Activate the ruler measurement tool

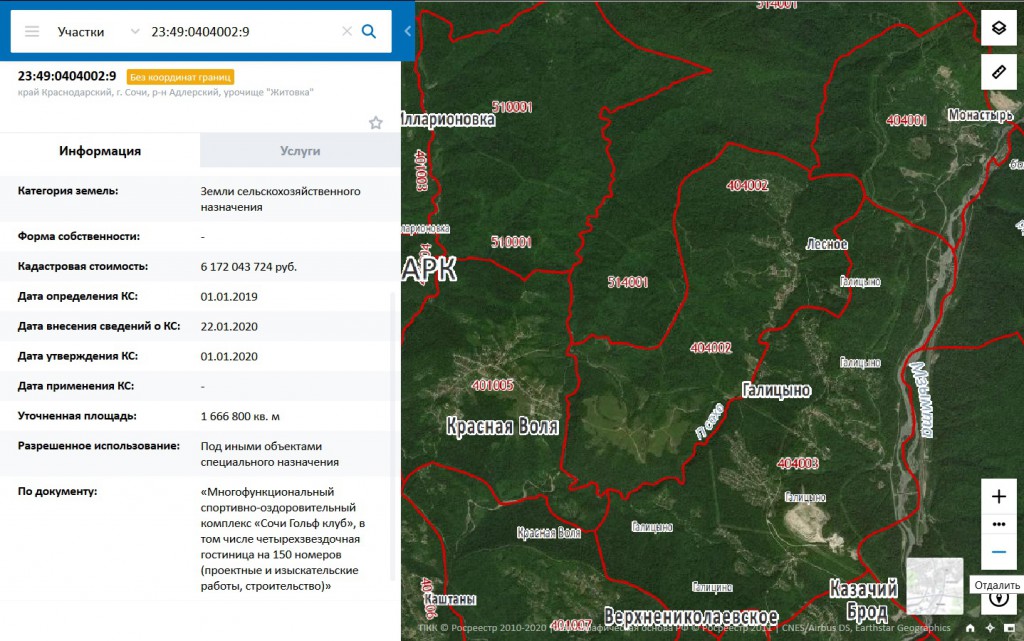[998, 72]
